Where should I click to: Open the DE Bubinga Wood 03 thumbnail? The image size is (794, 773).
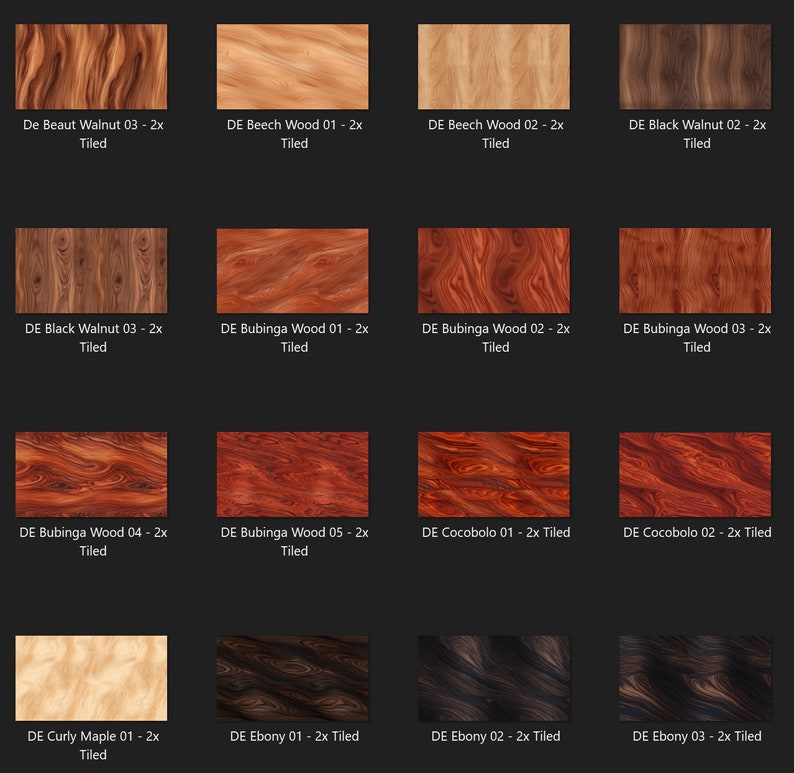click(x=695, y=270)
